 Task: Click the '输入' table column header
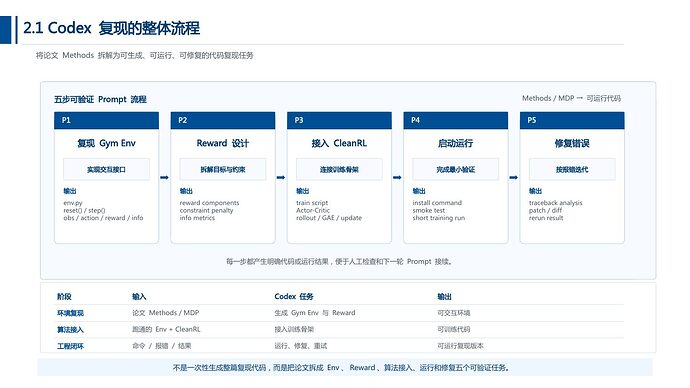(139, 296)
